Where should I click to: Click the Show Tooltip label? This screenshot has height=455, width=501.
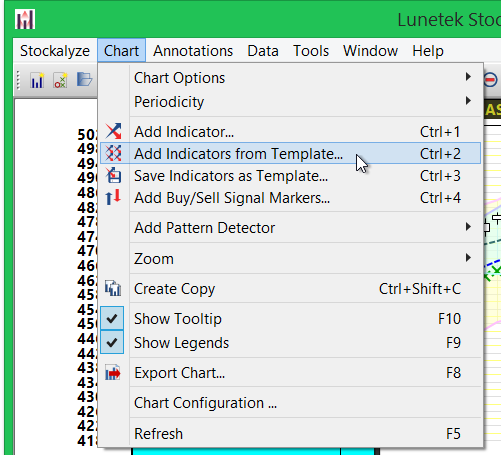tap(178, 319)
